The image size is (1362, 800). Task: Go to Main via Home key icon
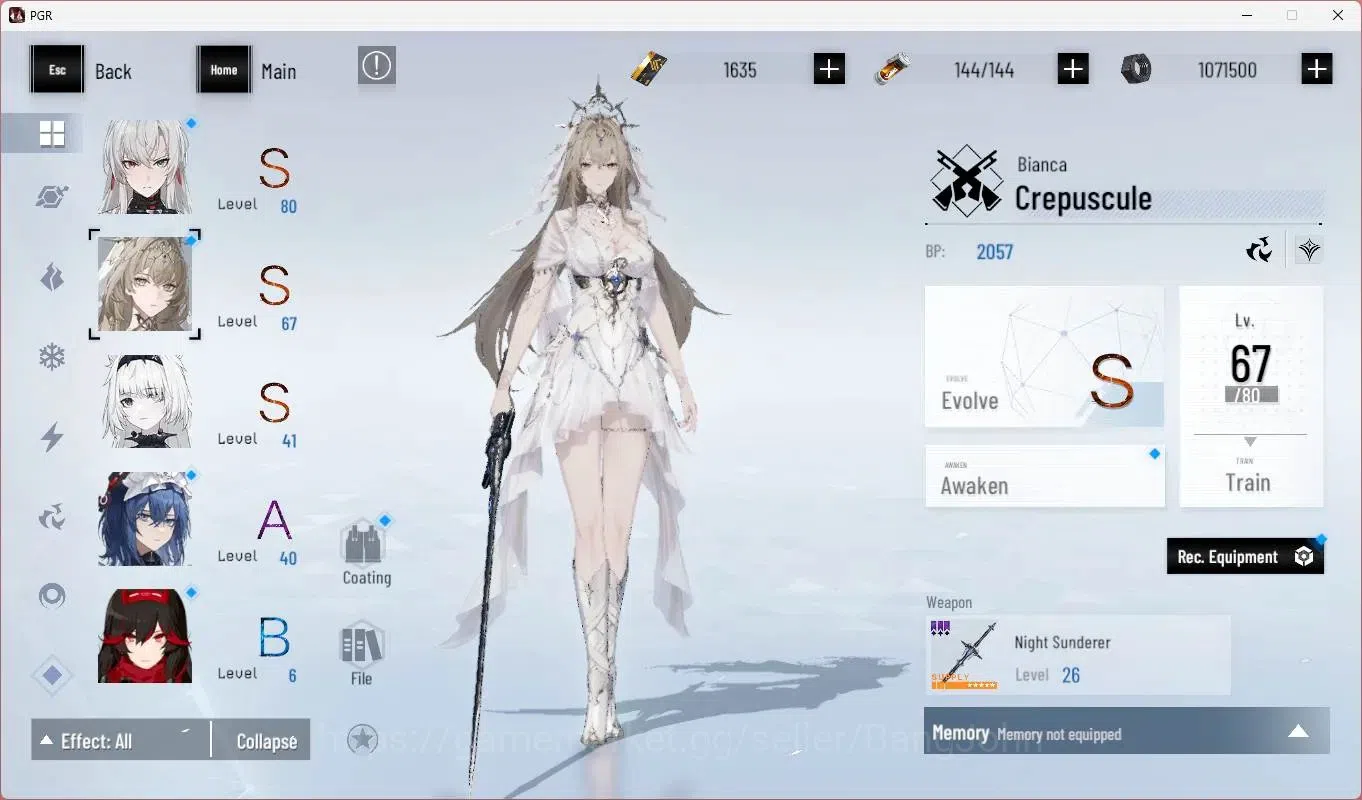(x=224, y=70)
